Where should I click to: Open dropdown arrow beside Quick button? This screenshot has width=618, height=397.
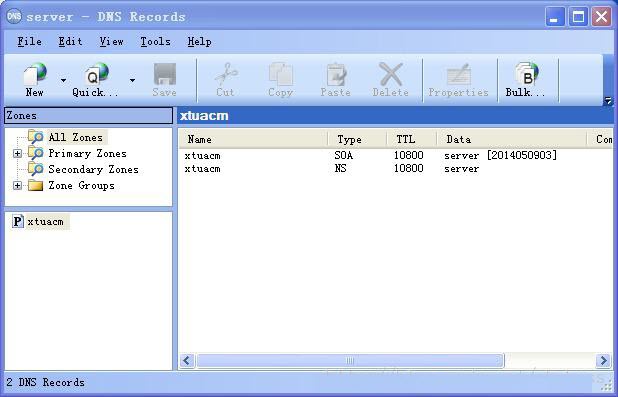(132, 80)
